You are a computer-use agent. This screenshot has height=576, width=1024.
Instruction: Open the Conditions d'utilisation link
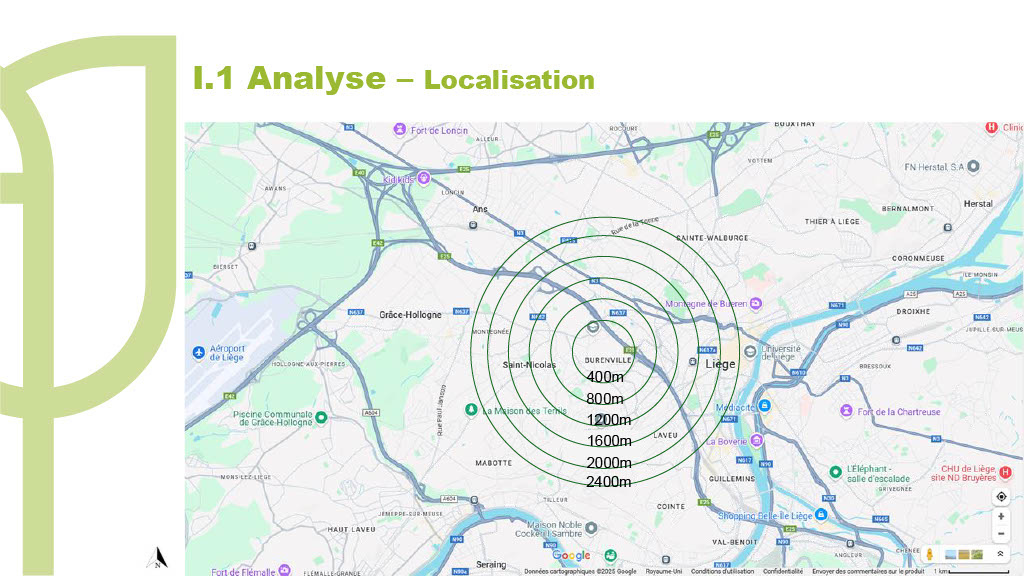(722, 571)
